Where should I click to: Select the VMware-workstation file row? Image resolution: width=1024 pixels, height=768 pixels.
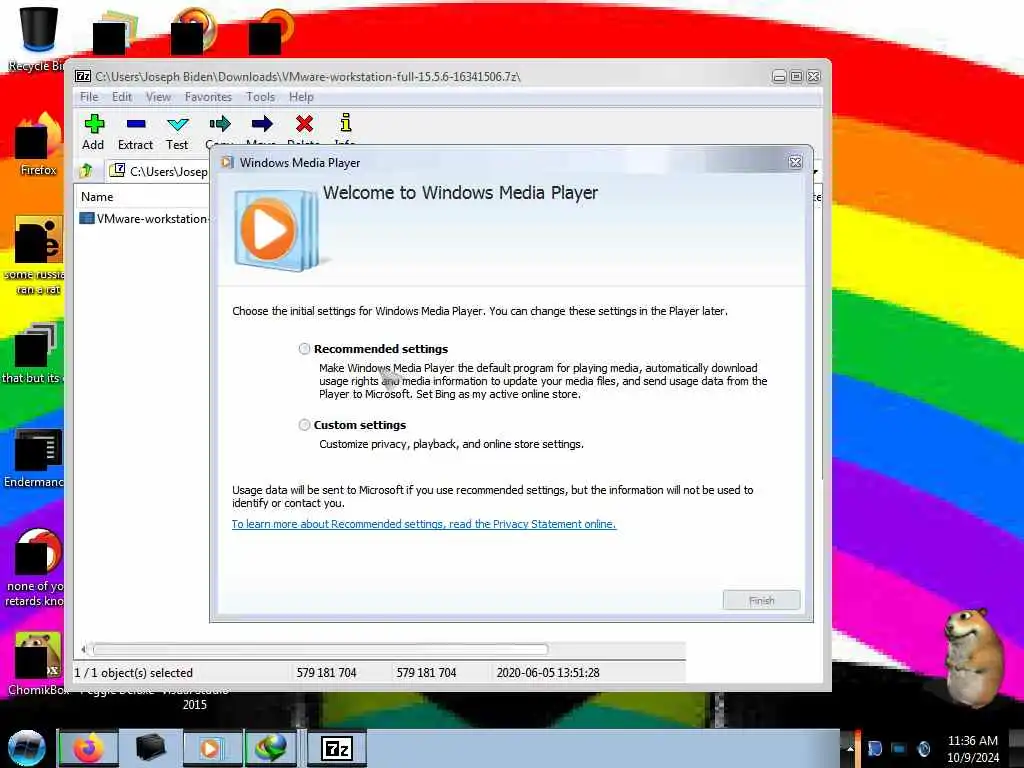point(144,219)
